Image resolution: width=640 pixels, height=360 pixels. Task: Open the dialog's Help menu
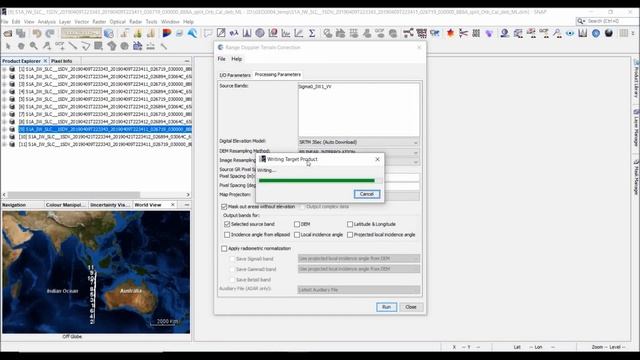[x=237, y=59]
